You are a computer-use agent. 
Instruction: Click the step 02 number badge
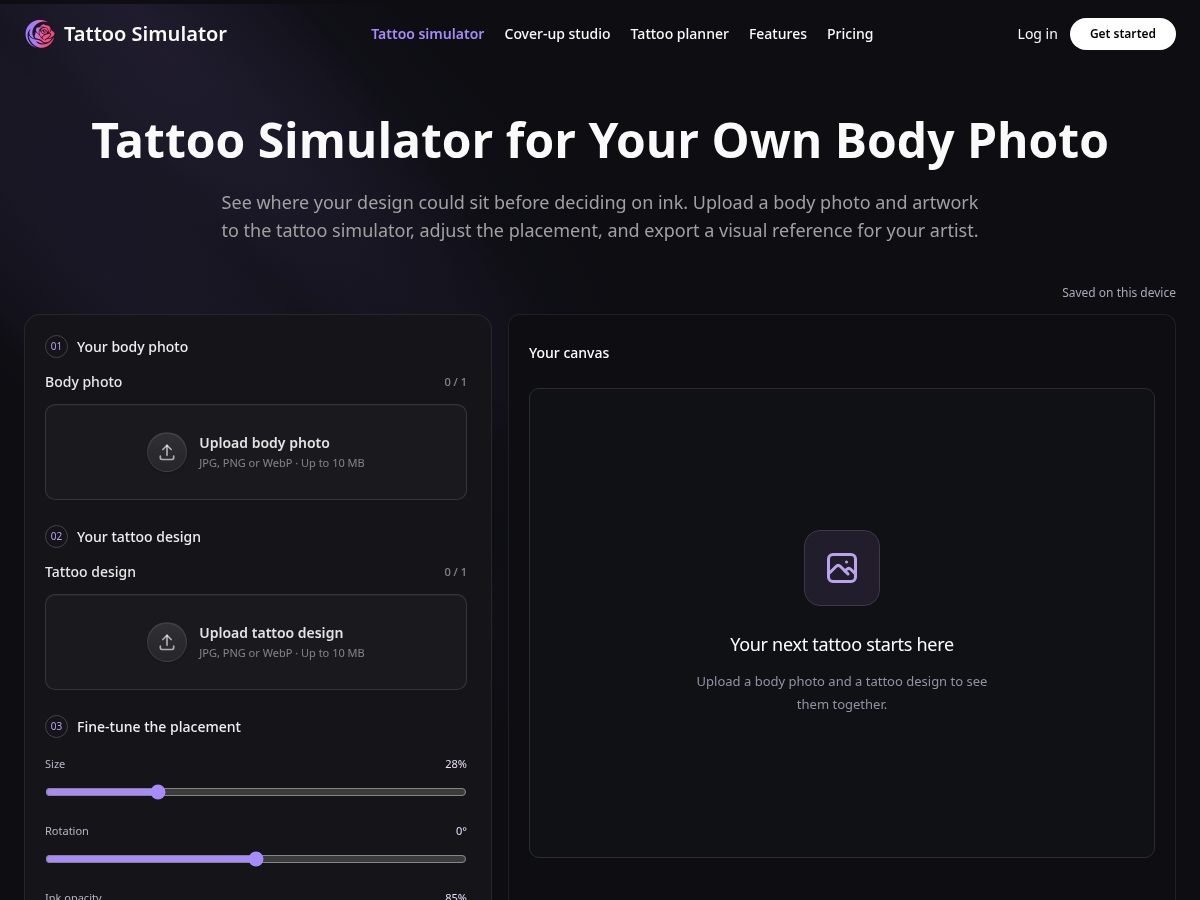point(56,537)
